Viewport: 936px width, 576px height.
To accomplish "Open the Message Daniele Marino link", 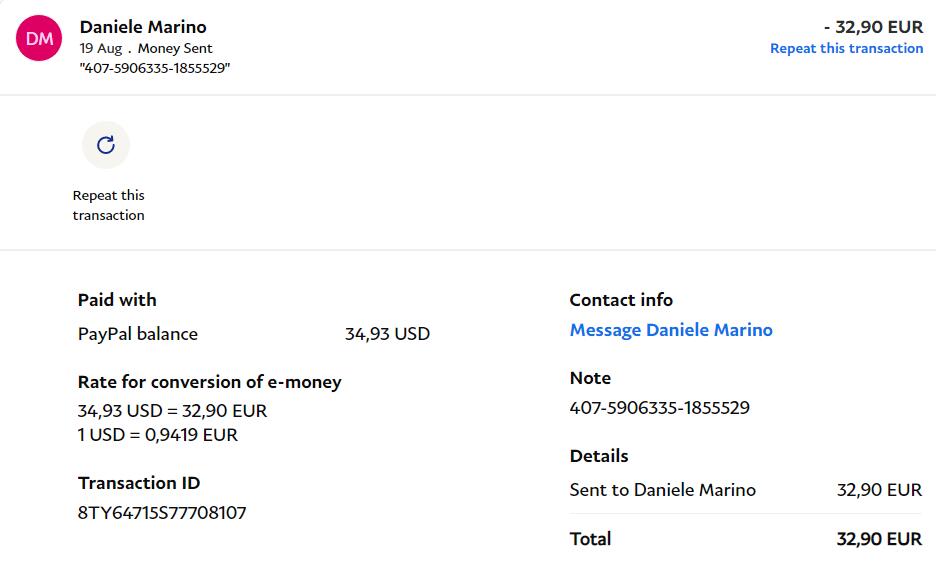I will point(671,330).
